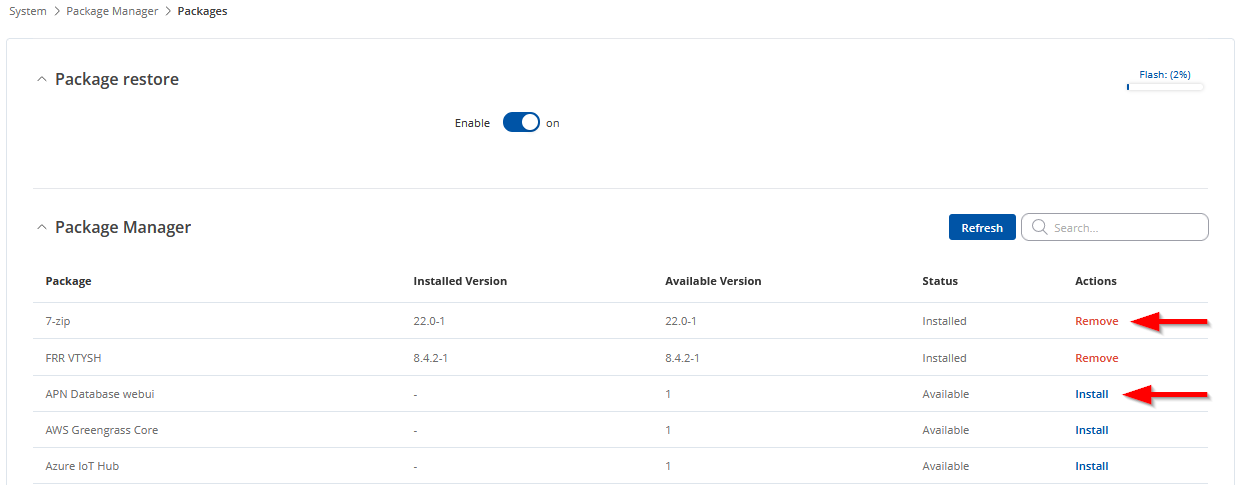Click FRR VTYSH installed version 8.4.2-1
This screenshot has height=485, width=1241.
click(x=432, y=357)
